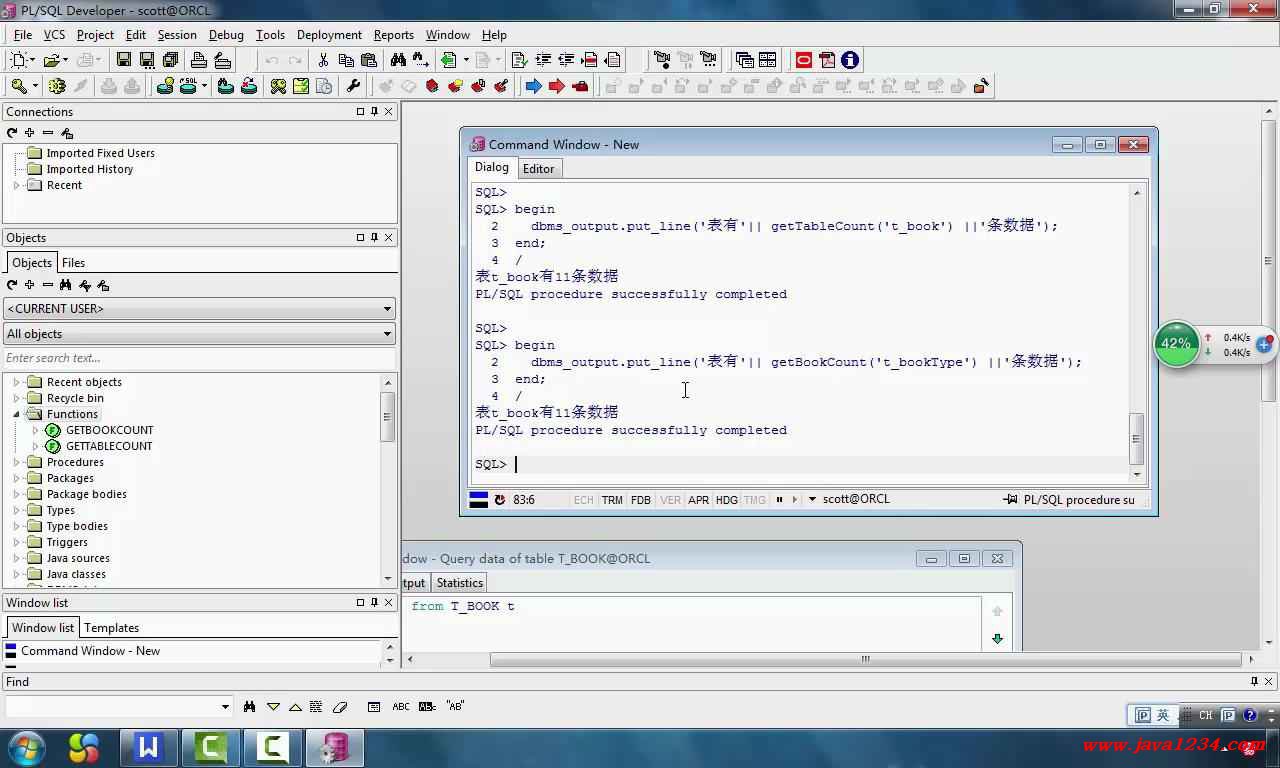Image resolution: width=1280 pixels, height=768 pixels.
Task: Click the Log on key icon
Action: tap(18, 86)
